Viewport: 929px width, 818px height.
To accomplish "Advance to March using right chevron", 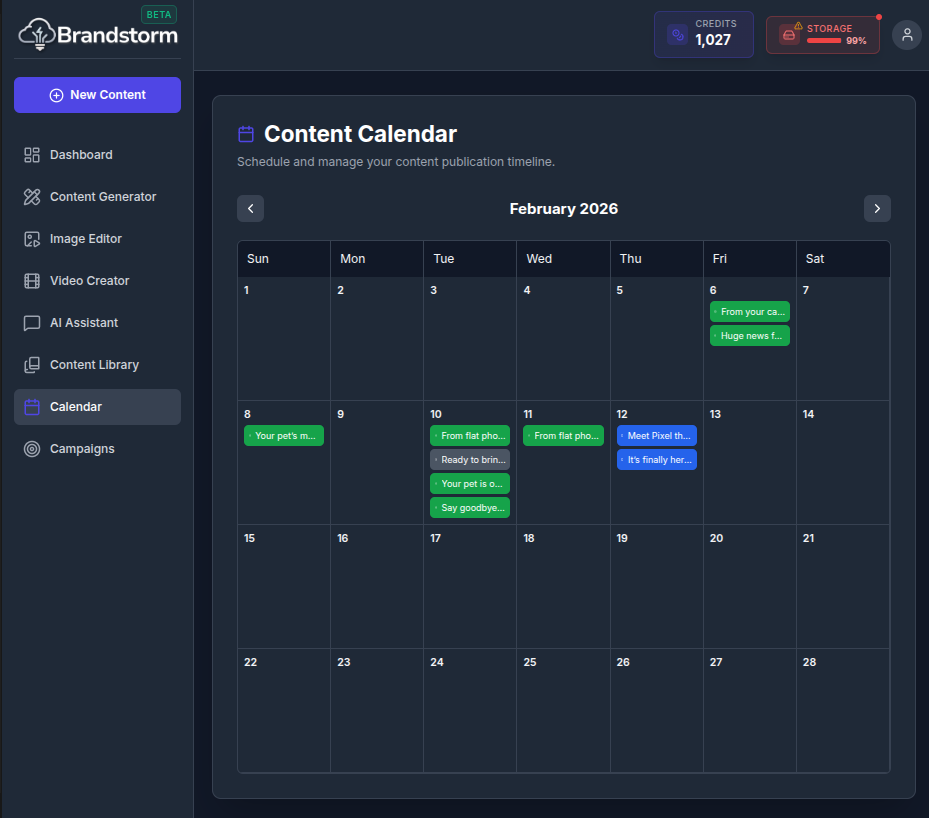I will (877, 208).
